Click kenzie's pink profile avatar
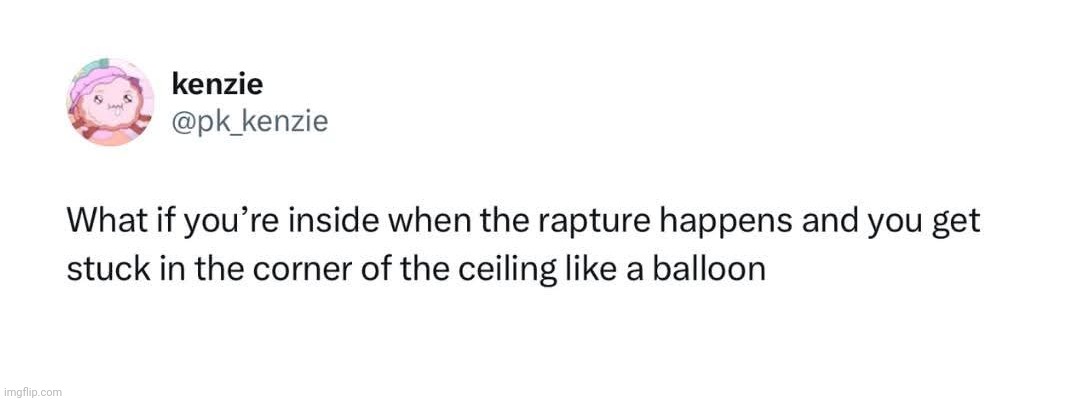 (x=110, y=101)
